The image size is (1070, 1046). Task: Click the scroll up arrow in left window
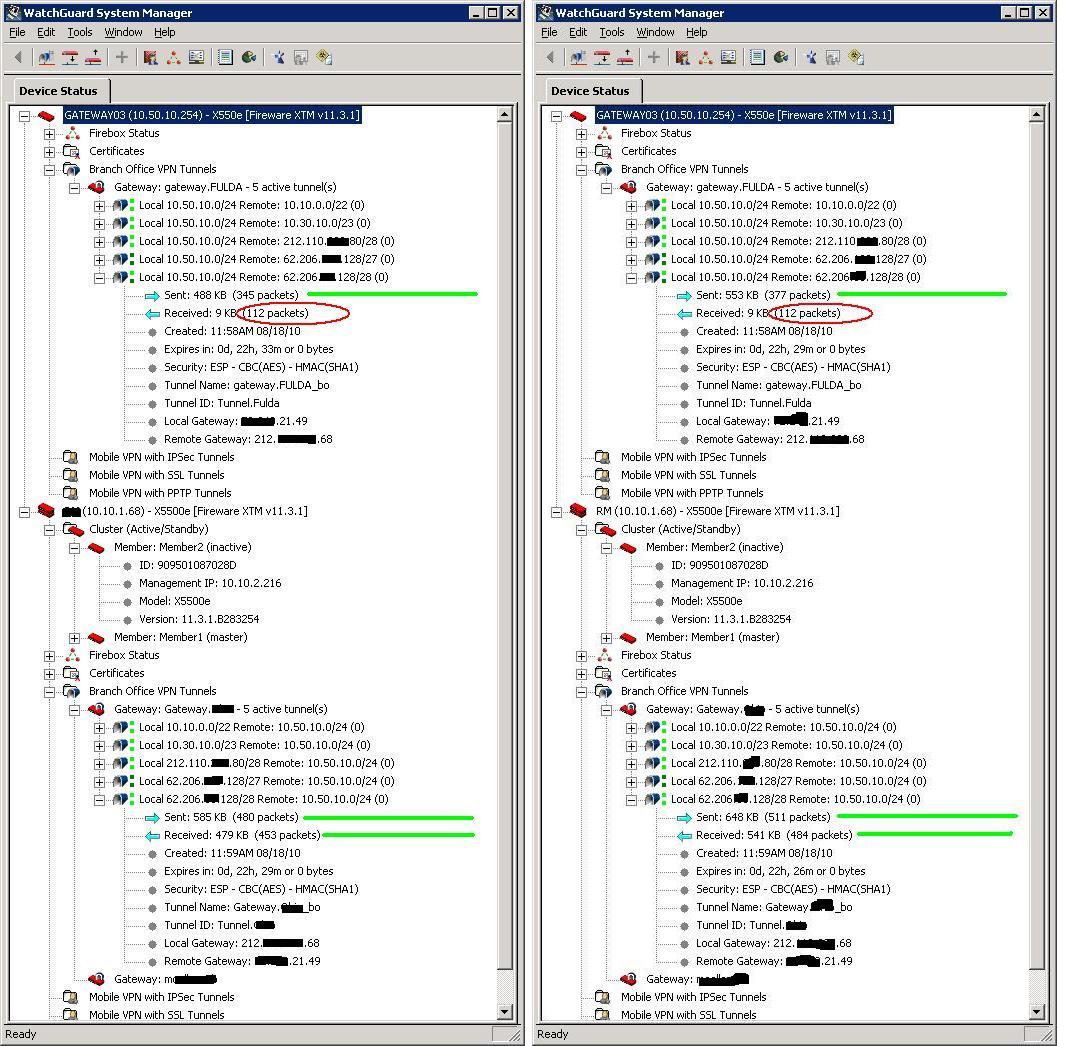pyautogui.click(x=504, y=115)
